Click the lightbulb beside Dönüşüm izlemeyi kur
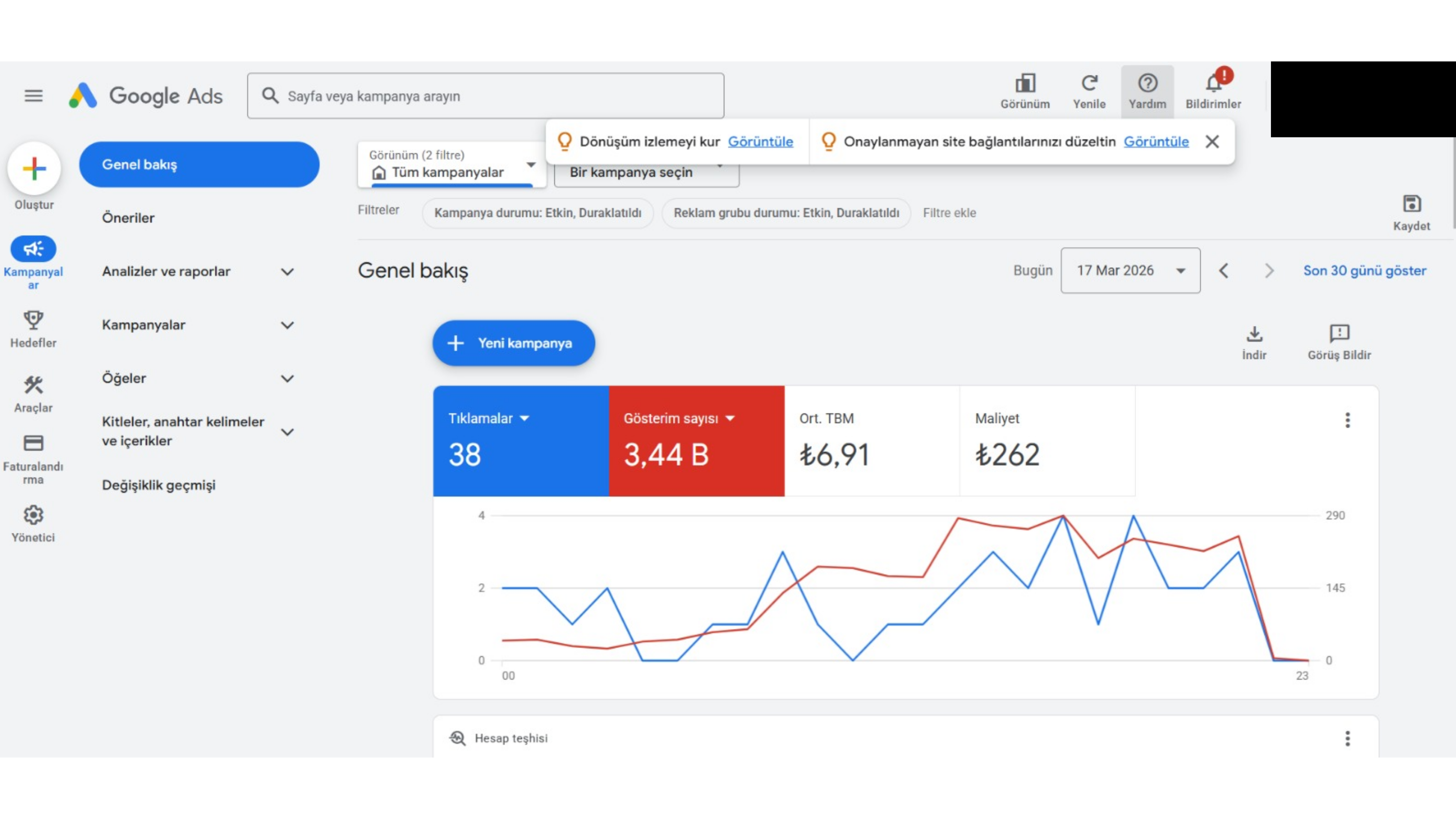 [565, 141]
